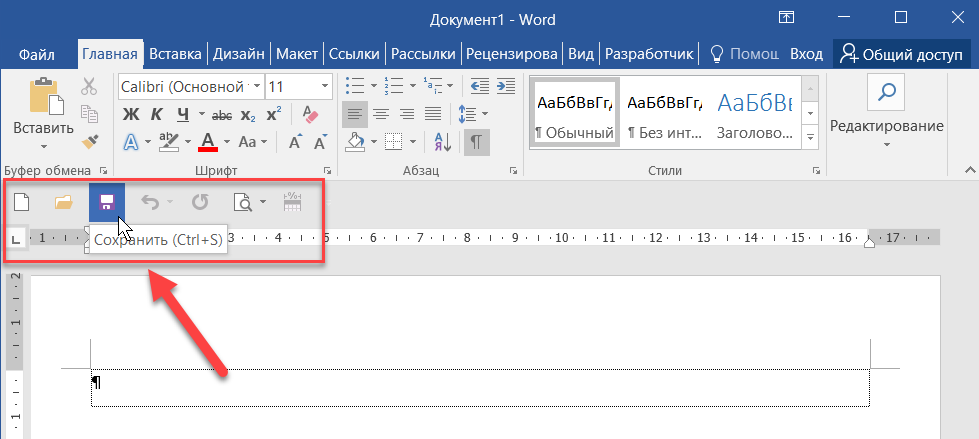
Task: Clear all formatting with eraser icon
Action: 310,114
